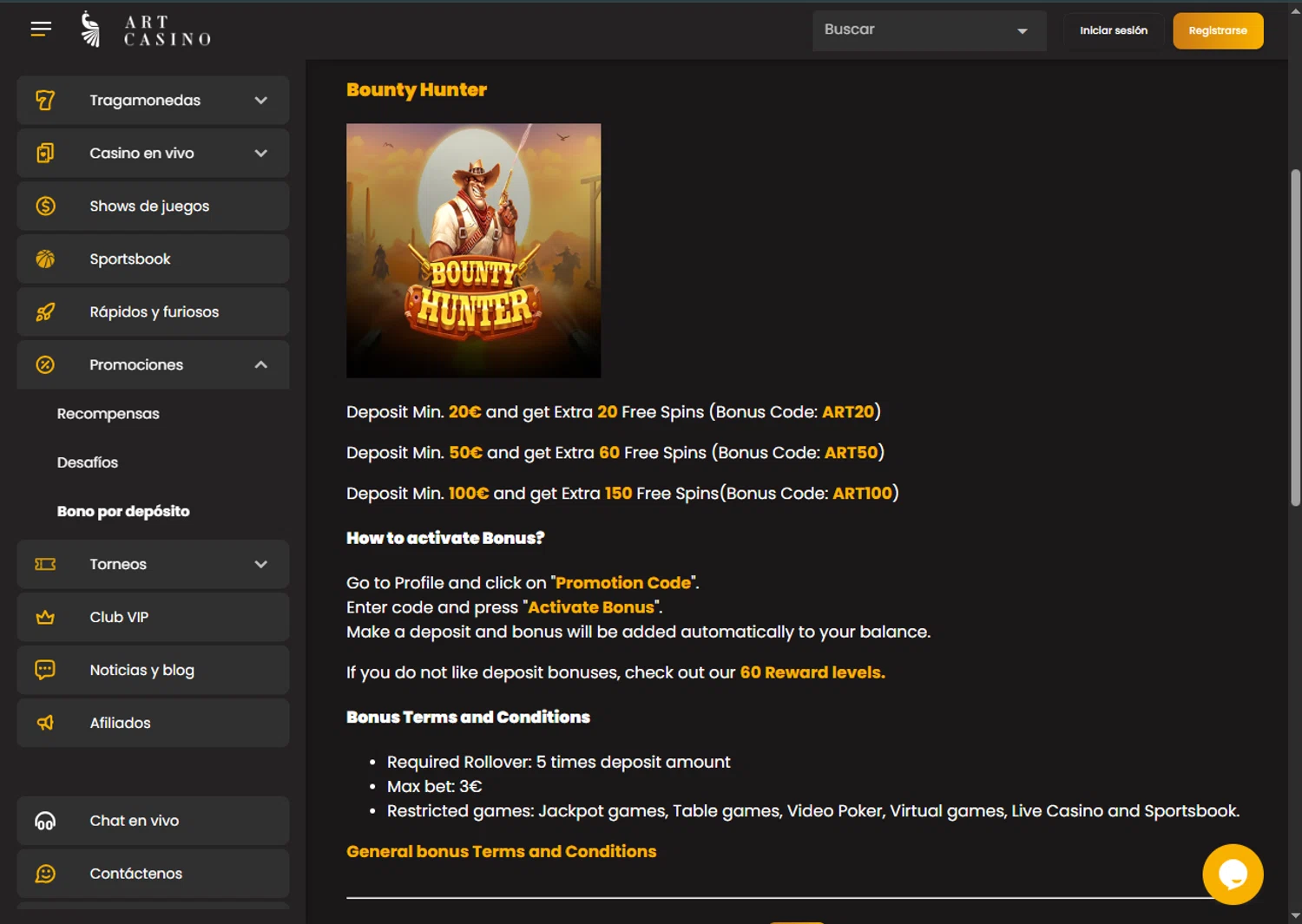
Task: Click the Chat en vivo headset icon
Action: tap(45, 821)
